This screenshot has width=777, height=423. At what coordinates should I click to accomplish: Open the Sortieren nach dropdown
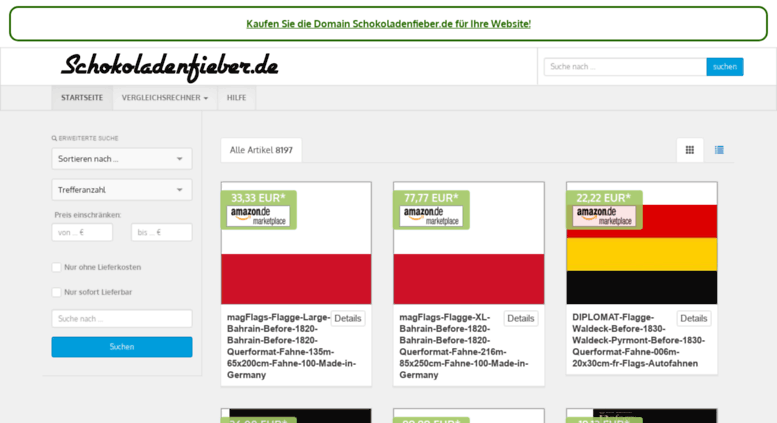pos(122,159)
